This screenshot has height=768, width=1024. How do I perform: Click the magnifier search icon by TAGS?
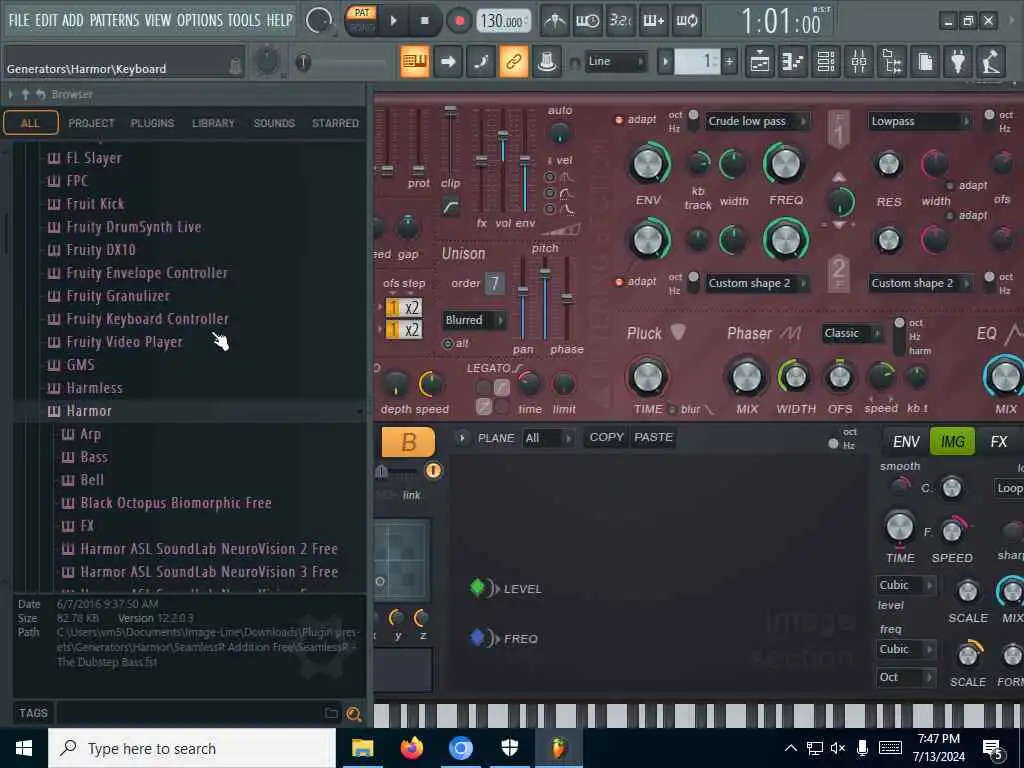click(x=354, y=714)
